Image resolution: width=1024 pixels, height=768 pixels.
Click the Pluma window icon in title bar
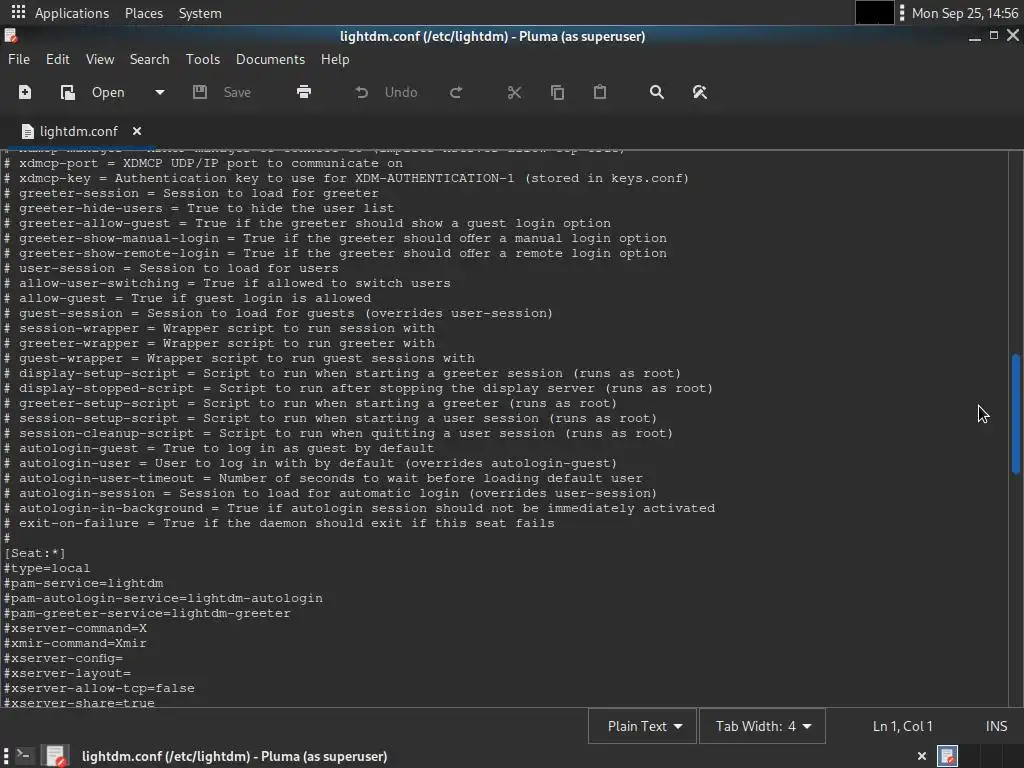[x=10, y=36]
